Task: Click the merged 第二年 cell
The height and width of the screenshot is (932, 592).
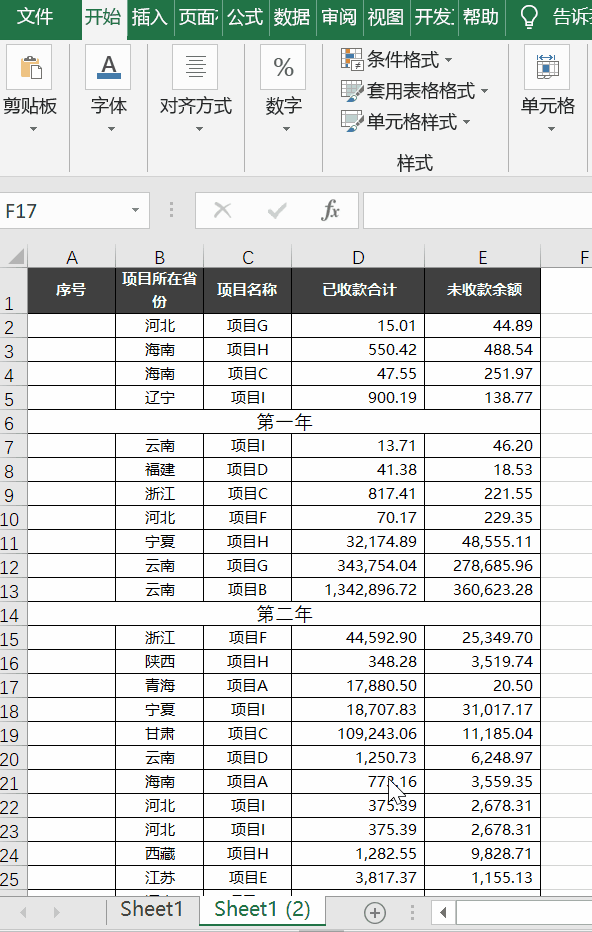Action: (x=284, y=614)
